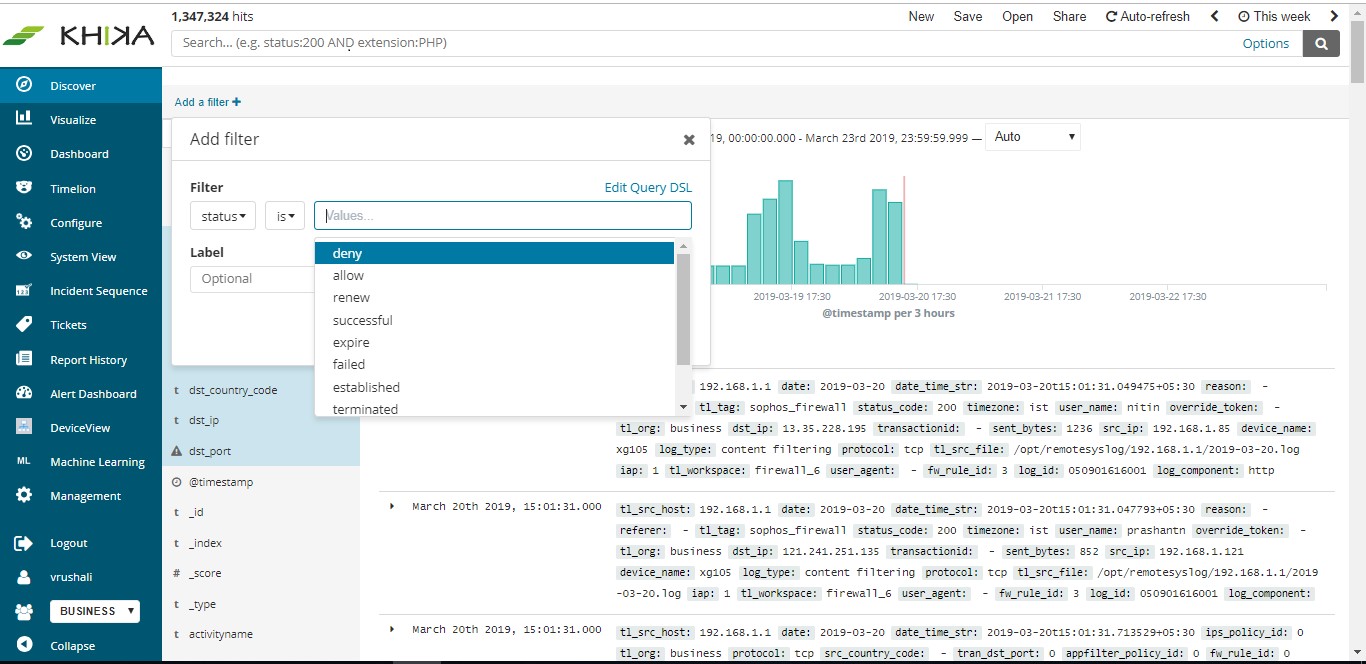
Task: Select 'established' value option
Action: click(494, 387)
